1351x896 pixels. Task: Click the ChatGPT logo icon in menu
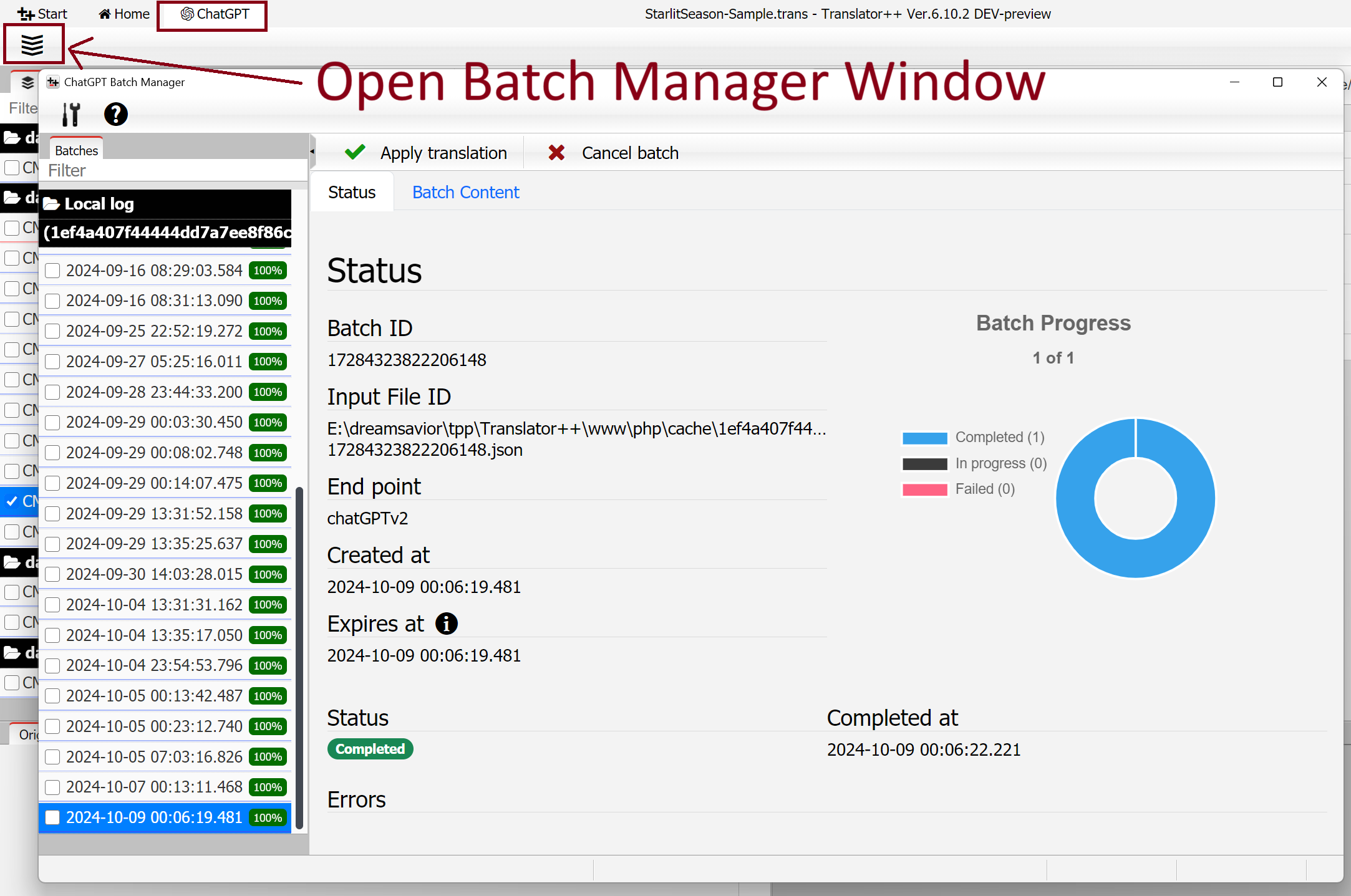point(187,14)
